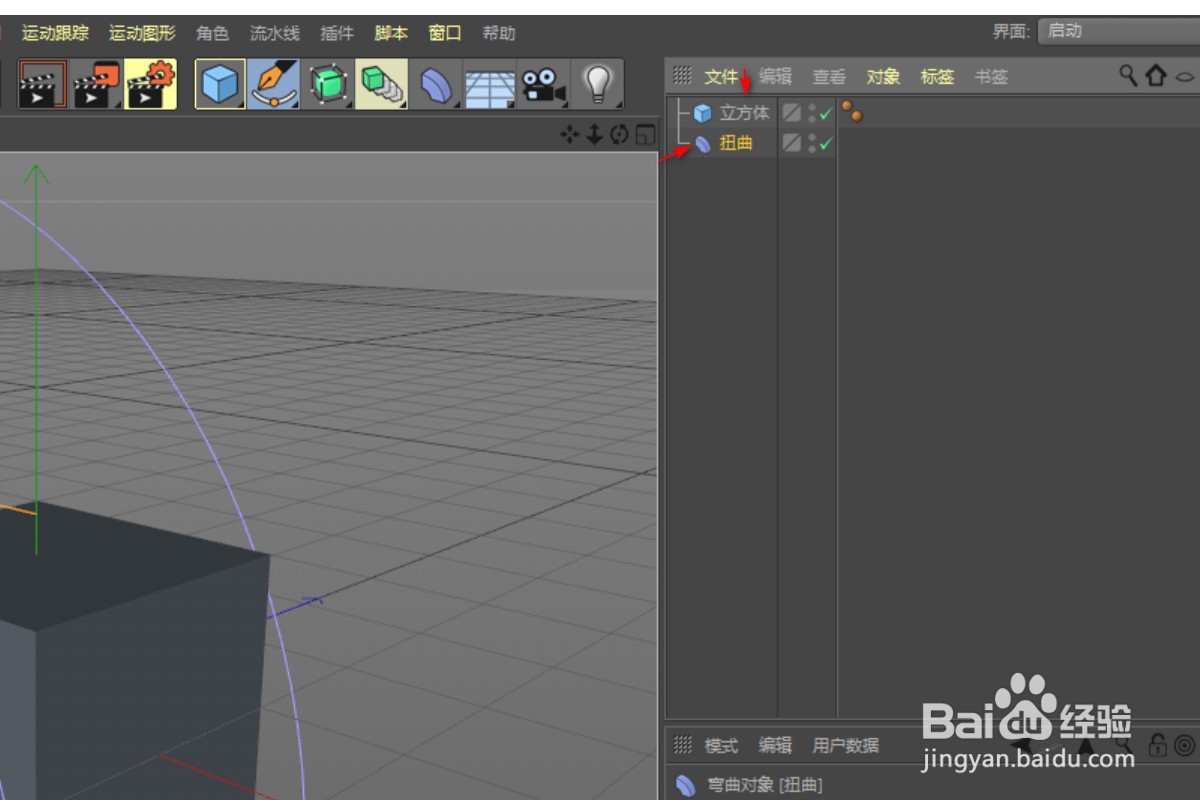Open 运动跟踪 menu
The width and height of the screenshot is (1200, 800).
[55, 33]
